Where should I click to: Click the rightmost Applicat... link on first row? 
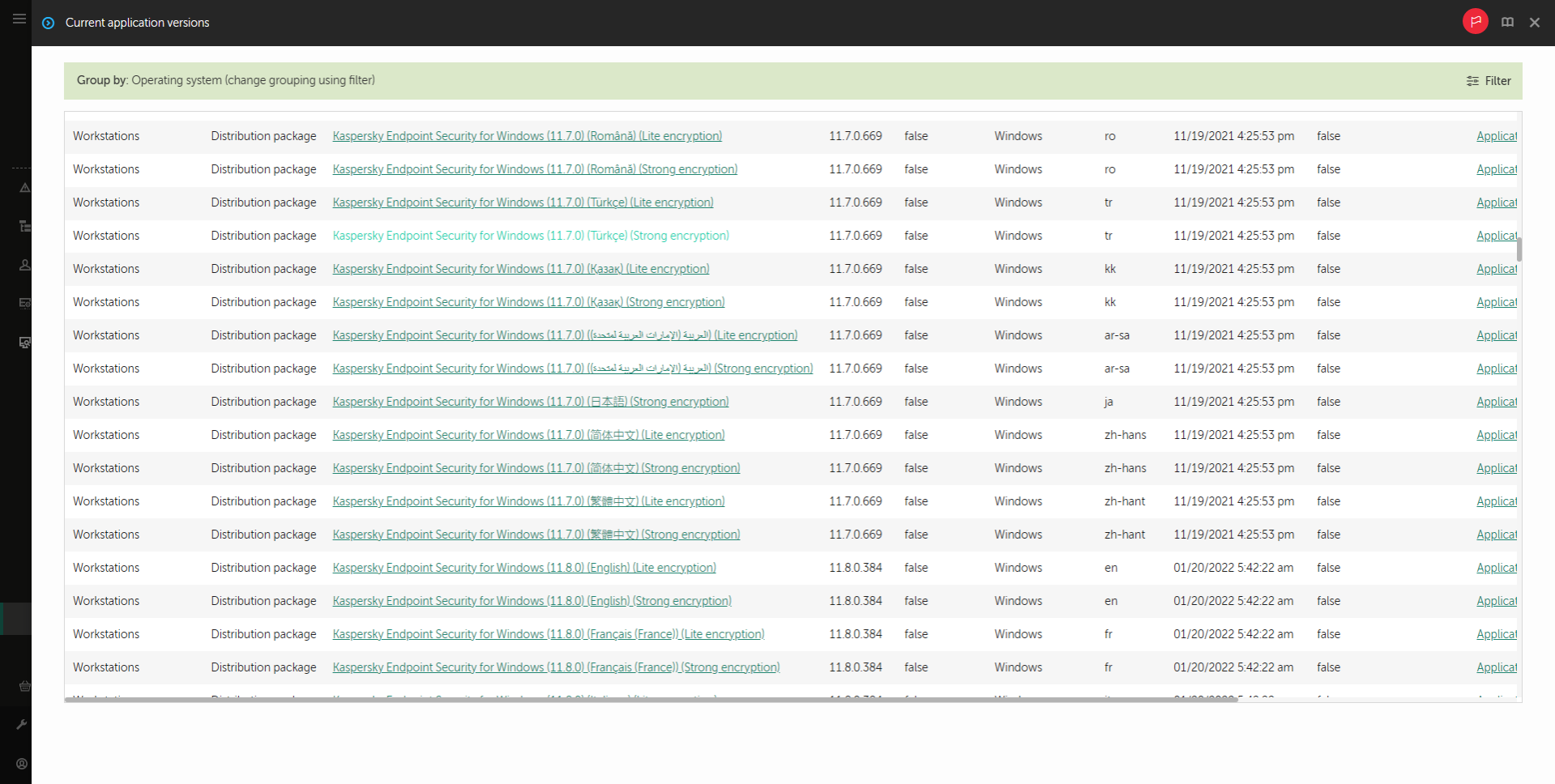[1496, 136]
